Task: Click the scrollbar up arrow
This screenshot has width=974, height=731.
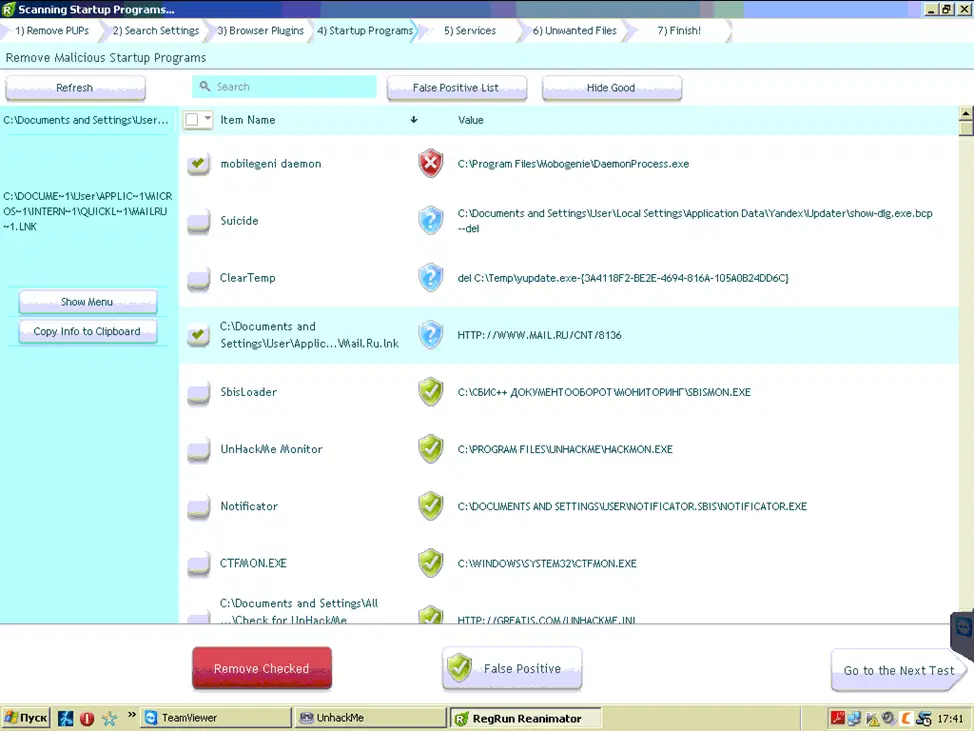Action: [965, 113]
